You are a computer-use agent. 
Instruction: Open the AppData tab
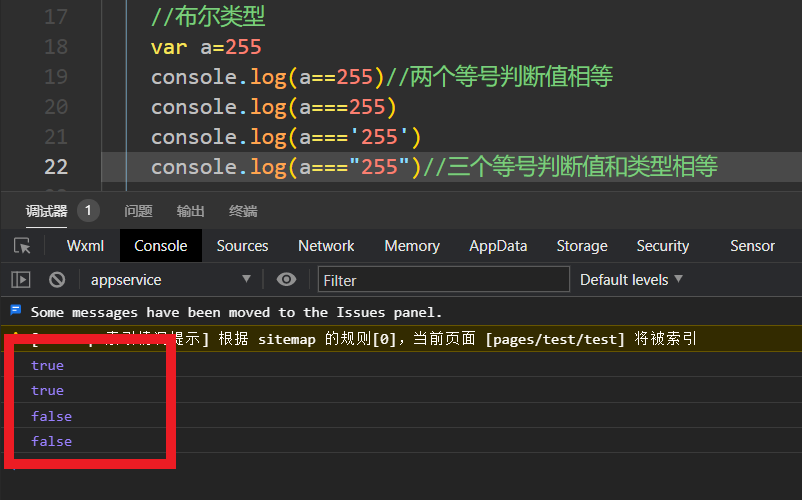click(498, 246)
